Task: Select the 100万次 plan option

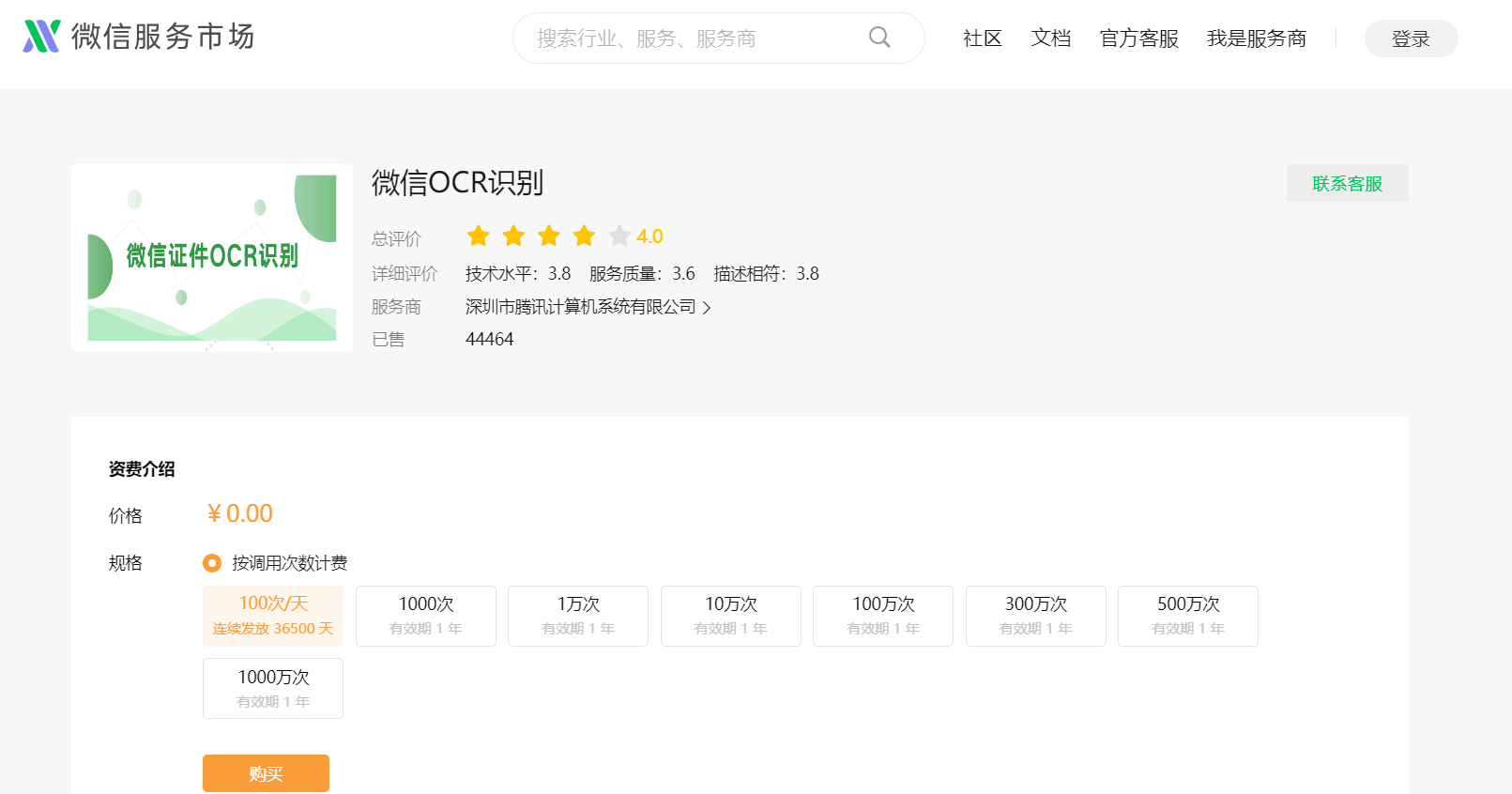Action: [x=883, y=616]
